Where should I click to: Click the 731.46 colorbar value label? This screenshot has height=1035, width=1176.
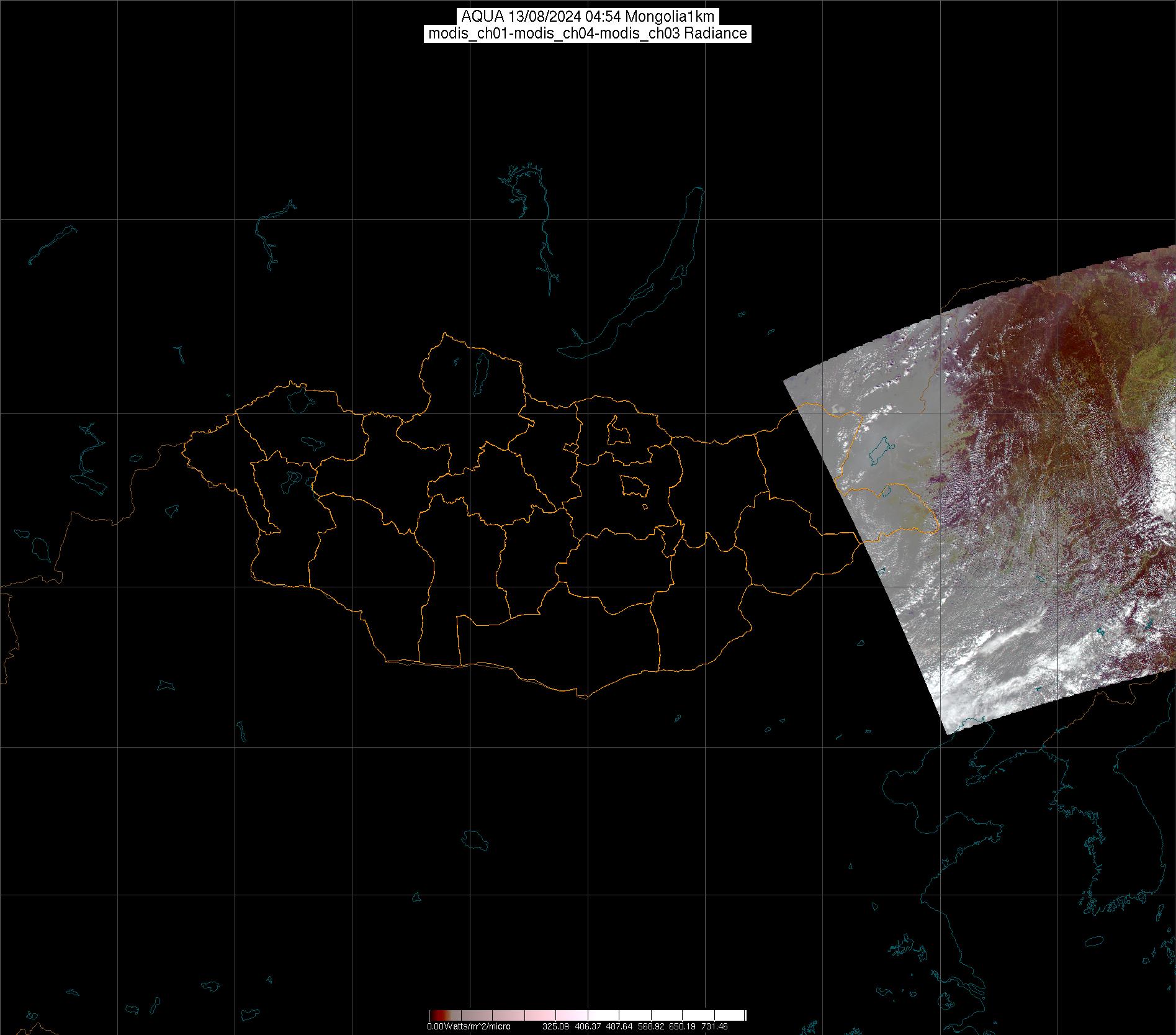click(x=714, y=1027)
